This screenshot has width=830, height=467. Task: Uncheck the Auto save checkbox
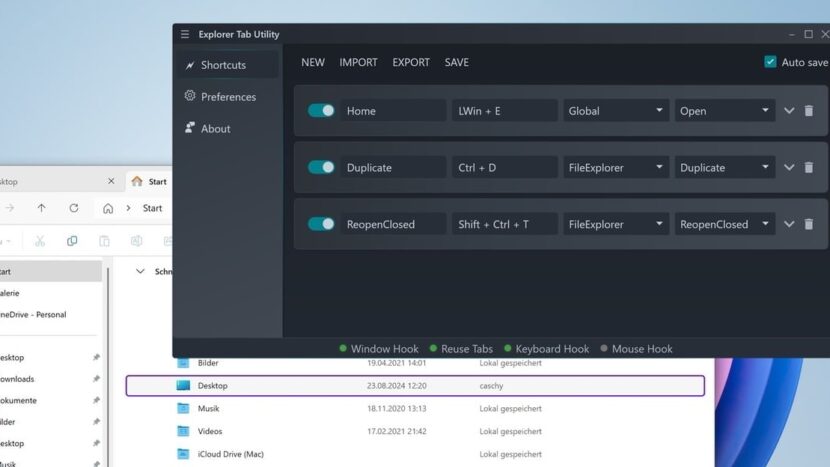click(x=770, y=62)
